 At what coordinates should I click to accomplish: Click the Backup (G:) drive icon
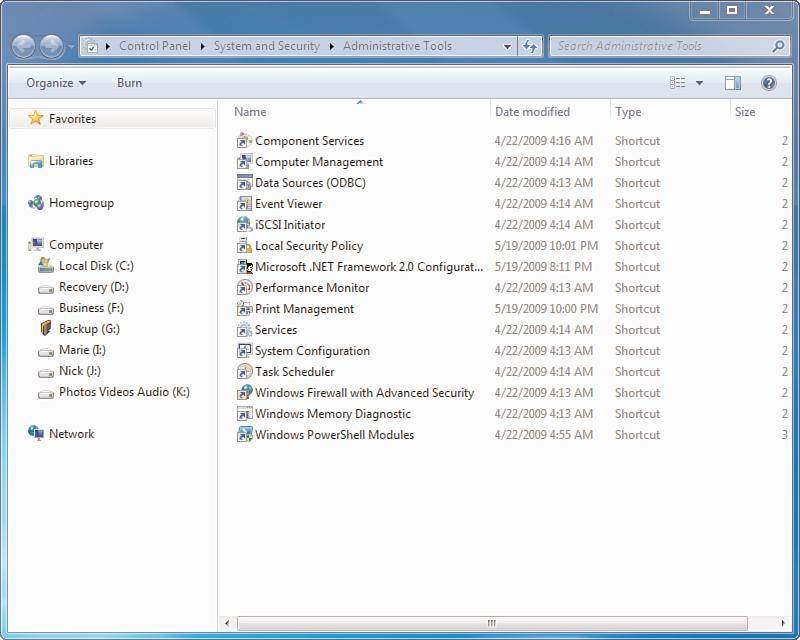coord(46,328)
